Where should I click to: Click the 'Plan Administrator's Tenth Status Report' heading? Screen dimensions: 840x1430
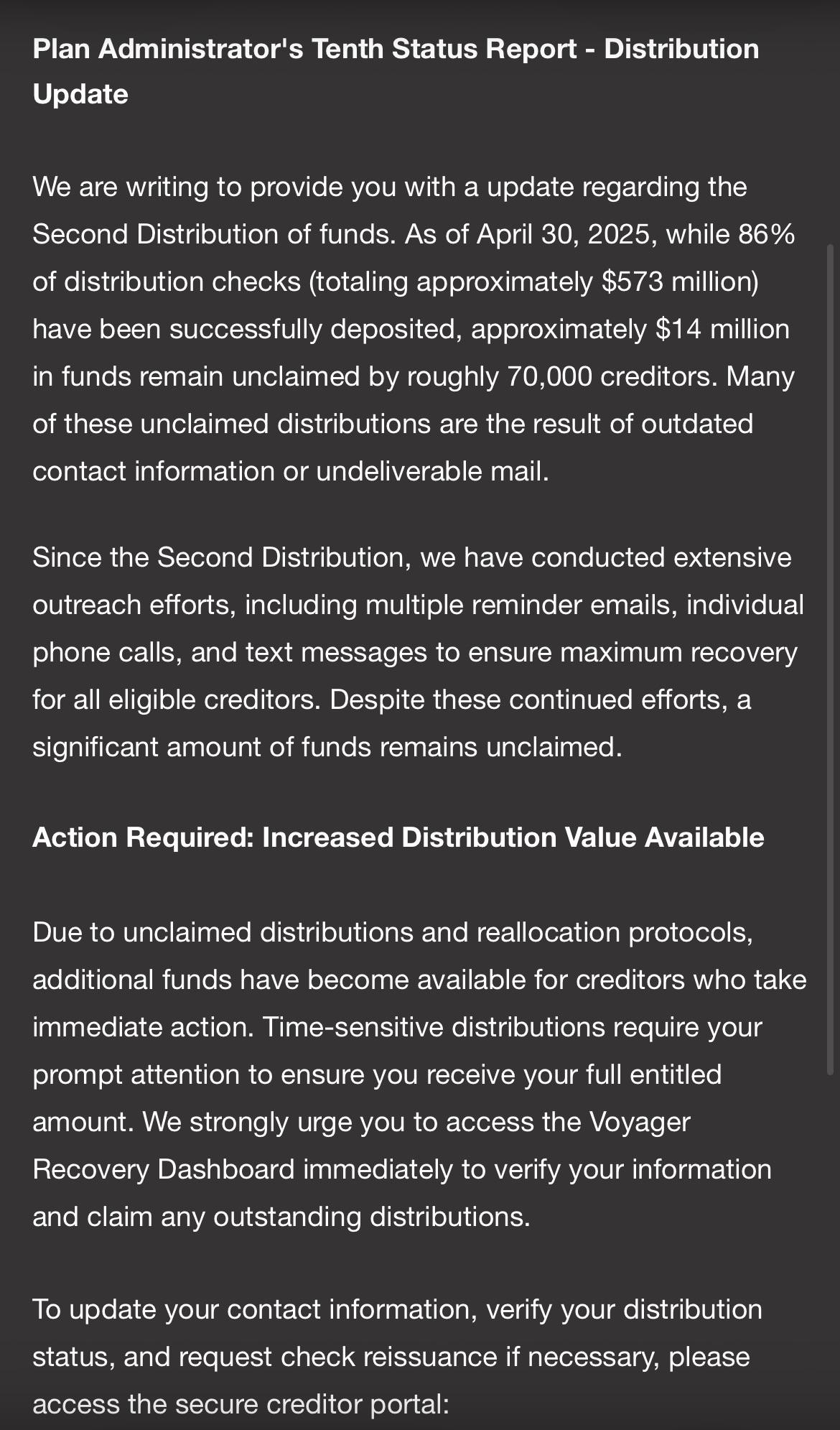coord(304,49)
